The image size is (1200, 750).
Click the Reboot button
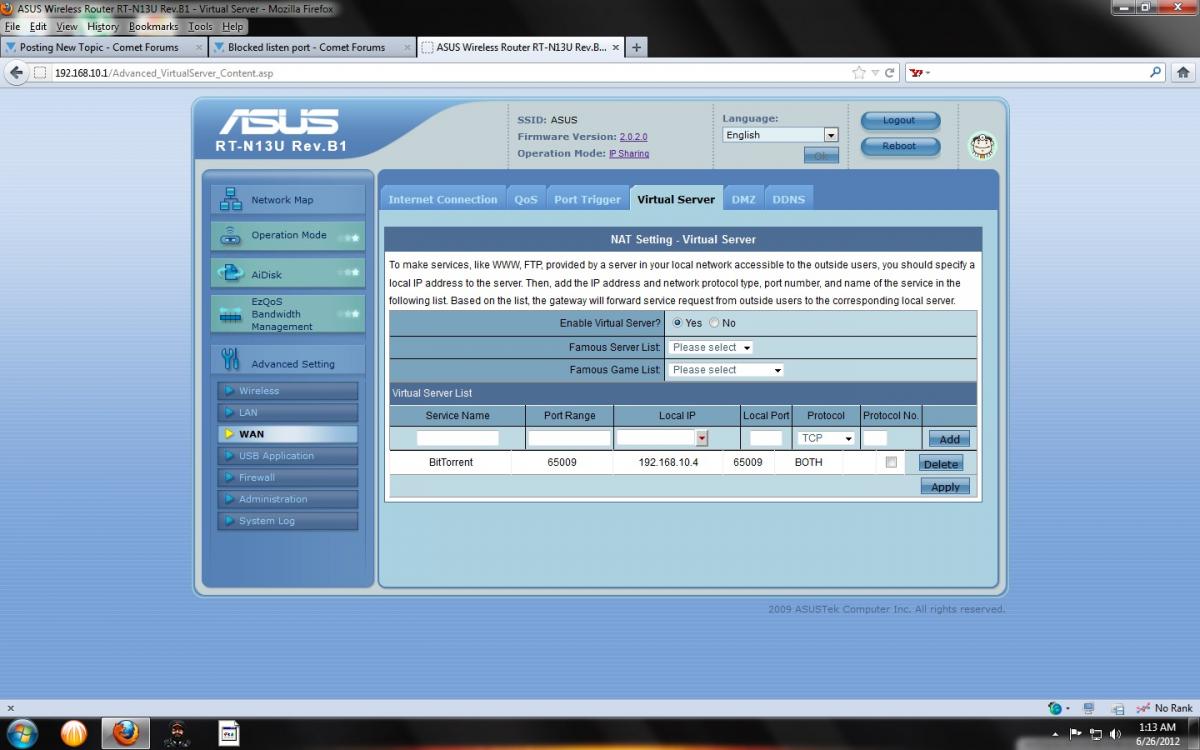(x=899, y=146)
